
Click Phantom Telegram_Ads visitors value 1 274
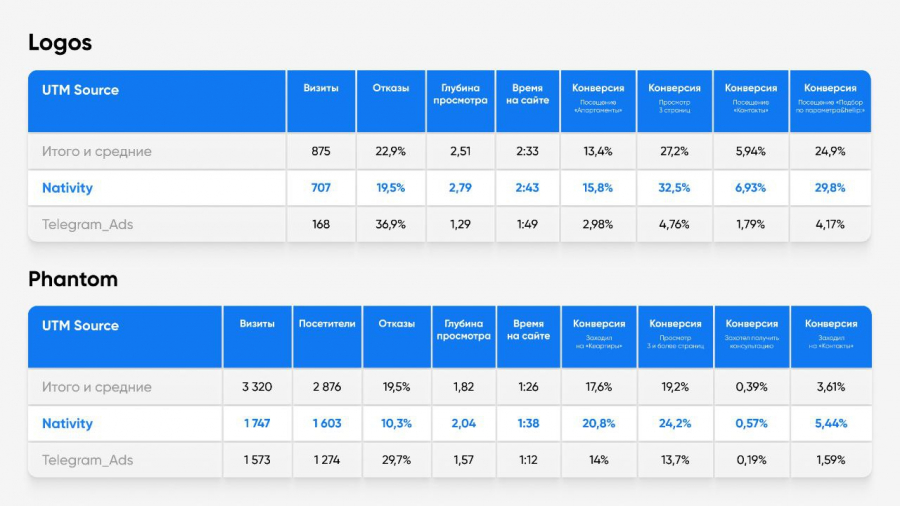tap(327, 460)
